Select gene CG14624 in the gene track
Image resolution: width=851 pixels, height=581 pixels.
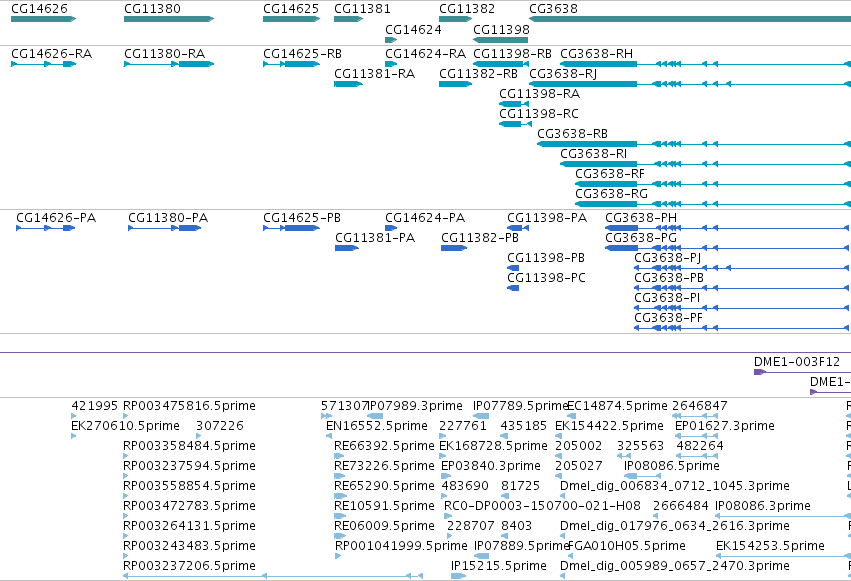click(x=391, y=40)
